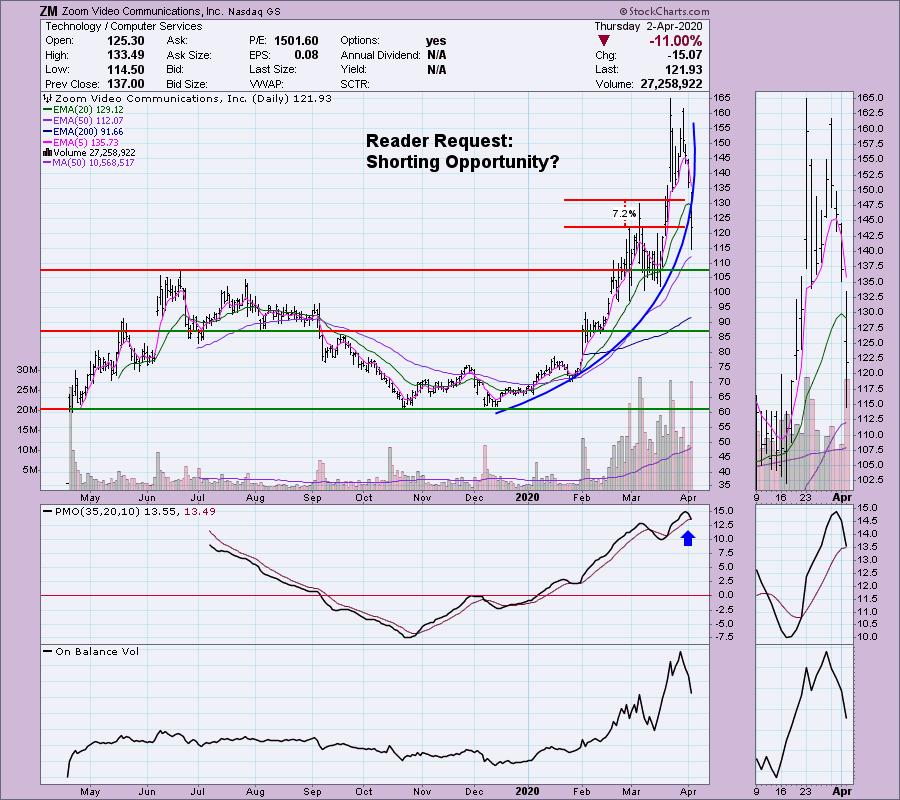
Task: Click the EPS value 0.08
Action: 306,55
